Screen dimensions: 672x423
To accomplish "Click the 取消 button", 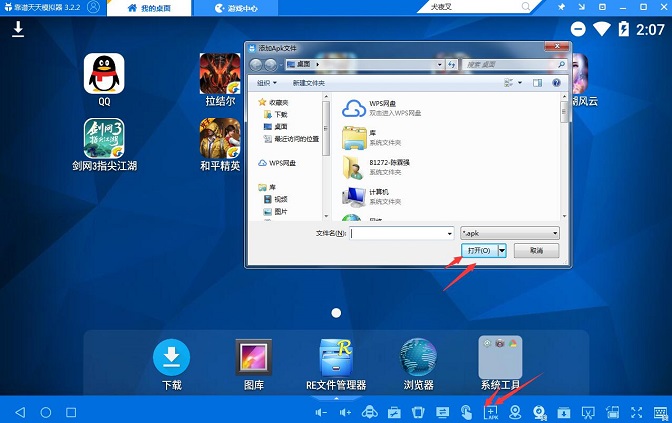I will (x=536, y=250).
